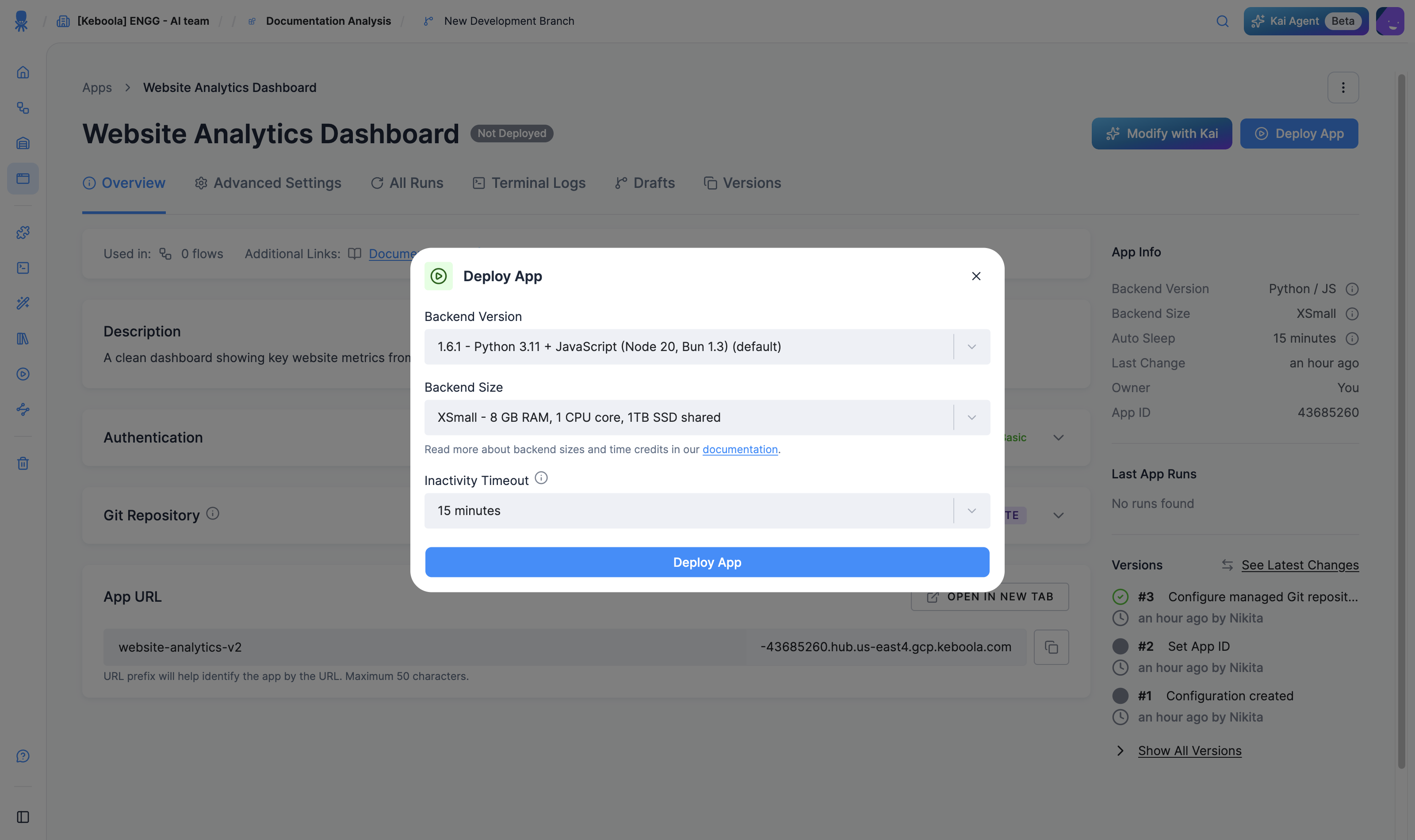
Task: Open the Data Catalog books sidebar icon
Action: tap(23, 339)
